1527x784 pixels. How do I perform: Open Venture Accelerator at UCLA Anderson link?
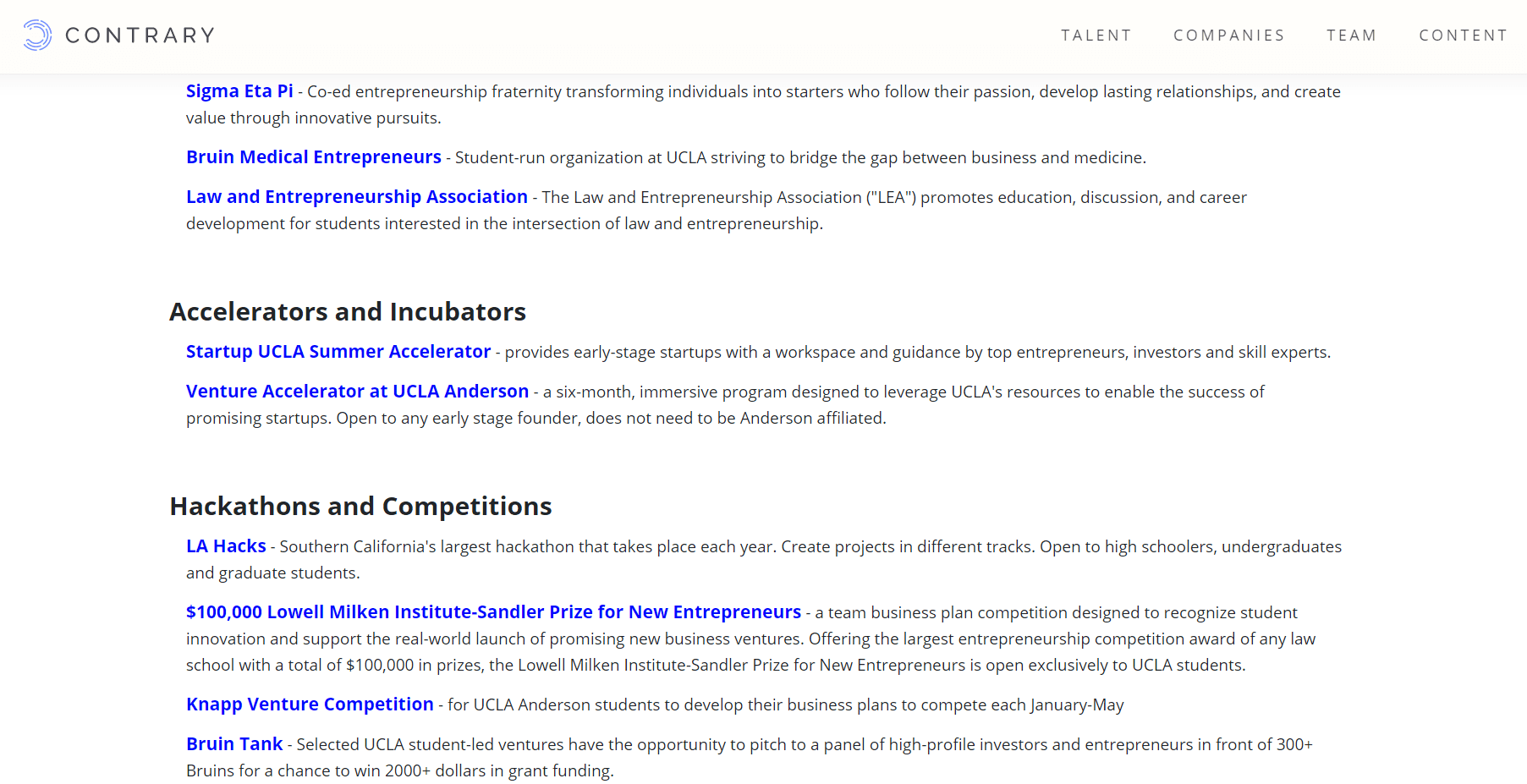pos(357,392)
